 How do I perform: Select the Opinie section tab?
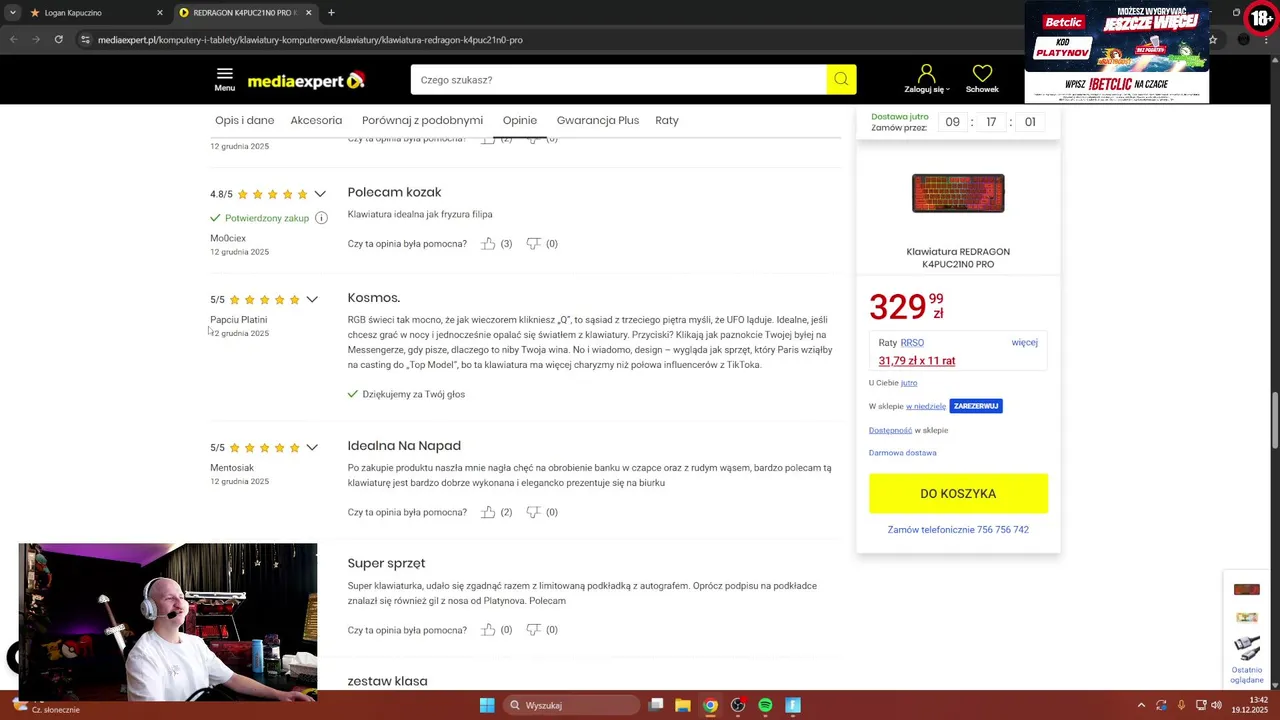point(520,120)
